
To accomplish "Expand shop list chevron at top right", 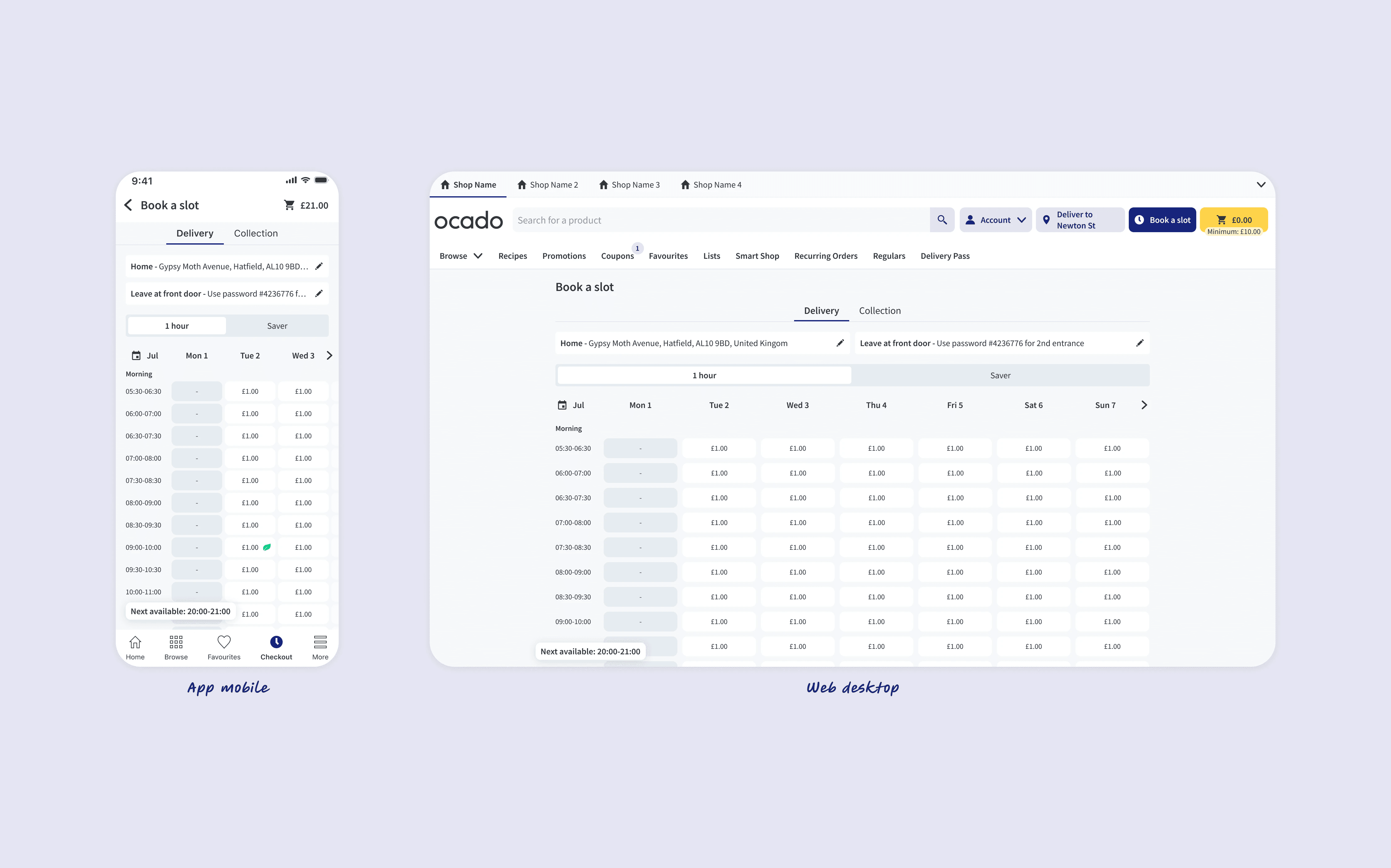I will [1261, 185].
